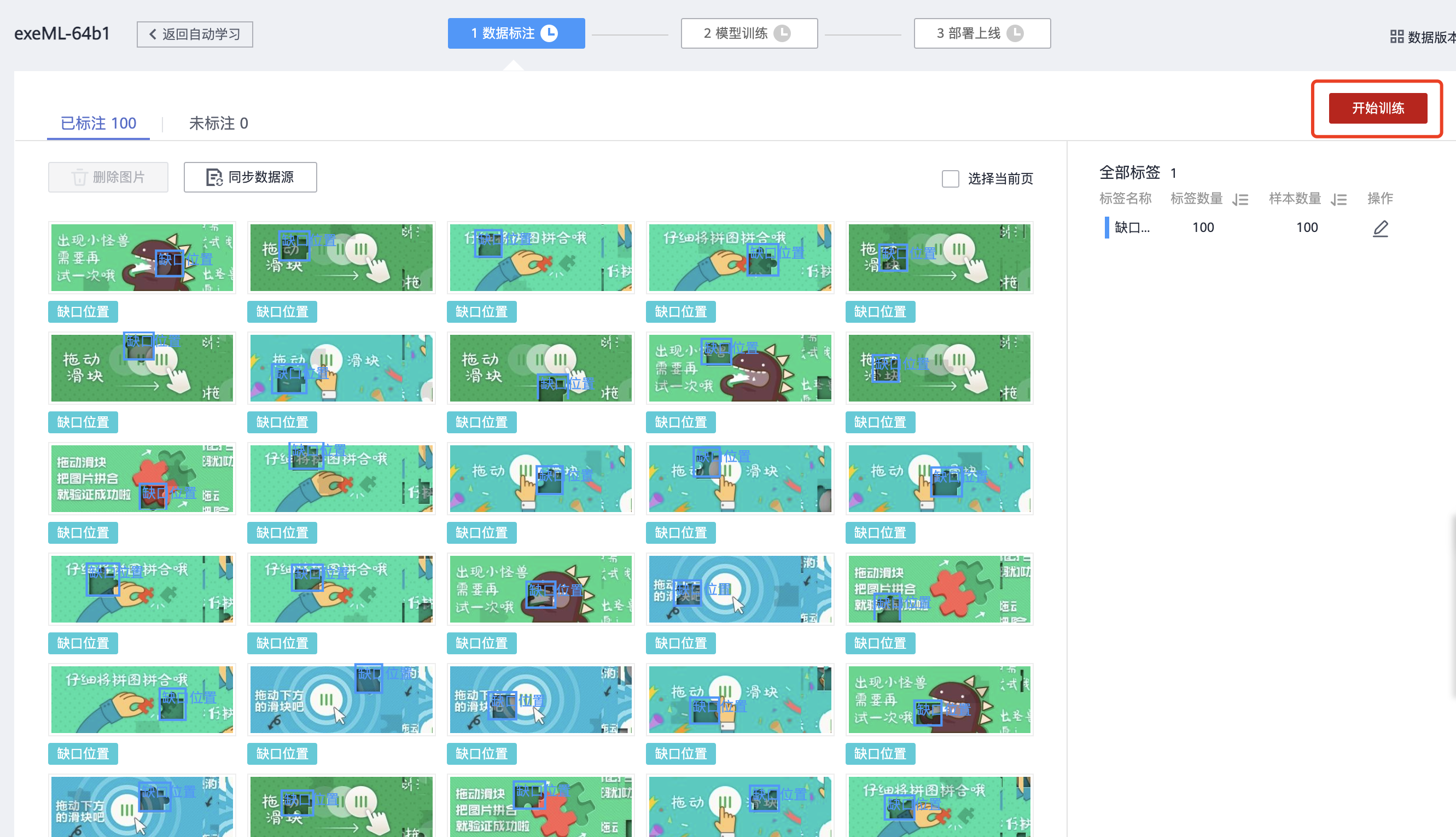Open first monster captcha thumbnail
The width and height of the screenshot is (1456, 837).
(x=142, y=257)
